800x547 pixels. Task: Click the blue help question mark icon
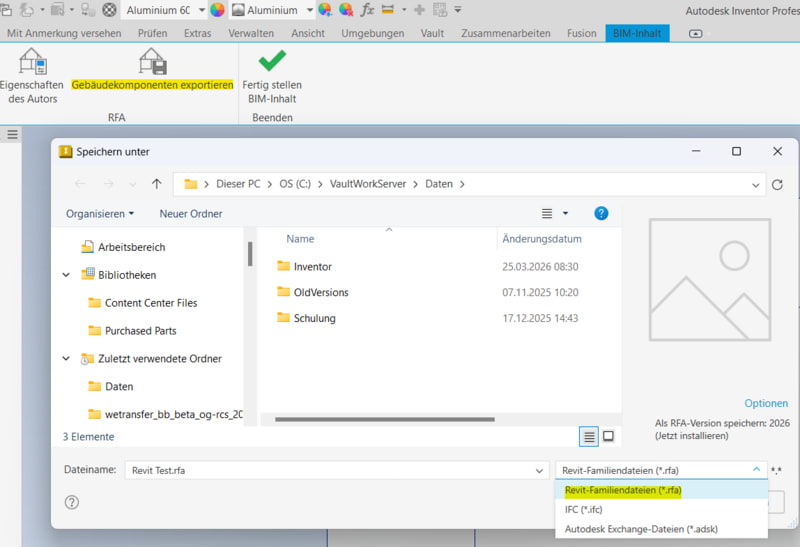(x=601, y=213)
